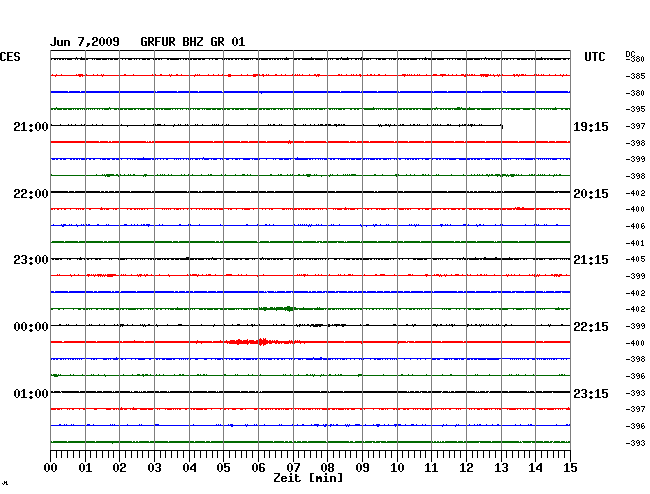The height and width of the screenshot is (494, 650).
Task: Click the '15' minute tick label
Action: pos(570,468)
